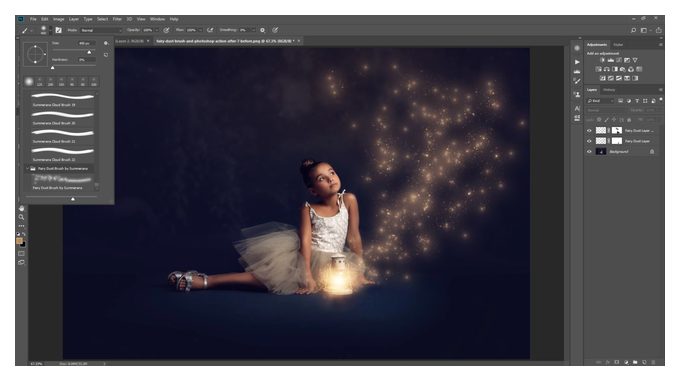Select Summerana Cloud Brush 19 stroke
The width and height of the screenshot is (680, 381).
coord(62,96)
